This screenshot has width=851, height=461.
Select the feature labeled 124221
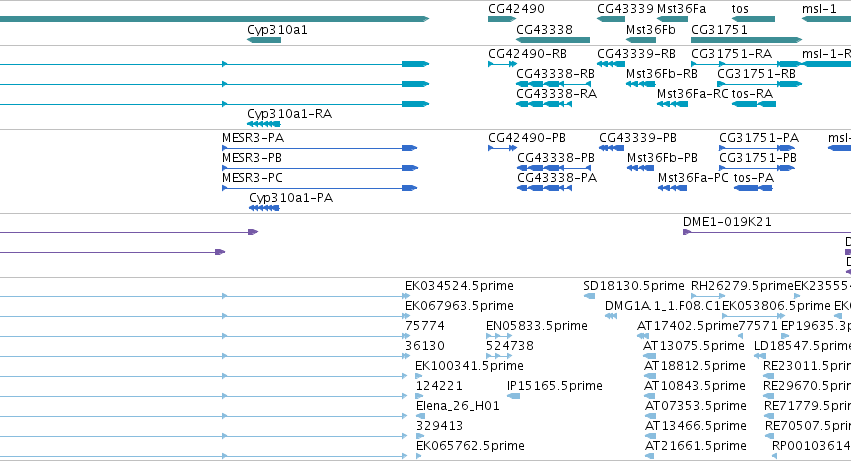click(439, 386)
